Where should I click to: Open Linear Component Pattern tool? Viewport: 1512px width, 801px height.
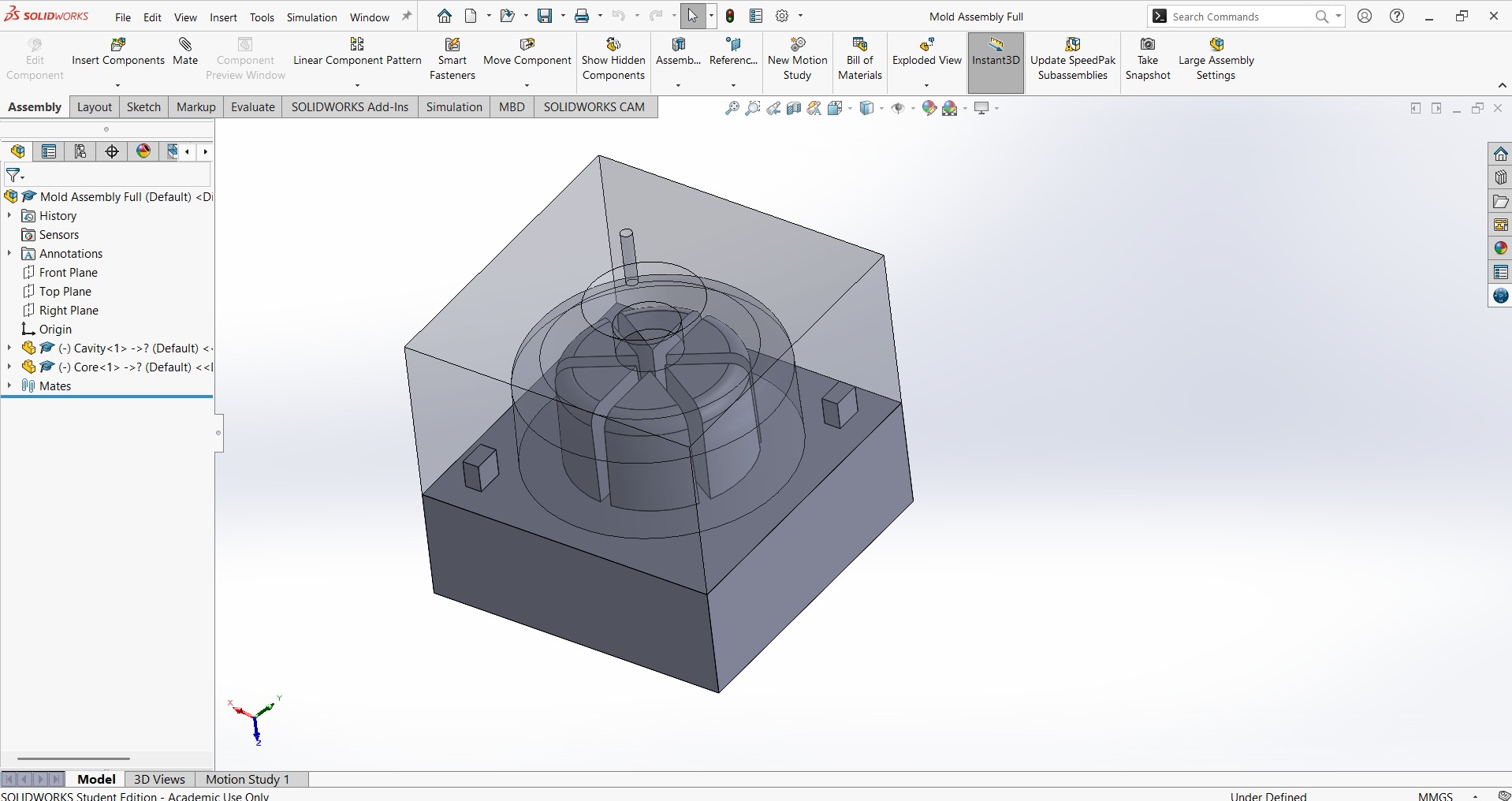pos(357,52)
